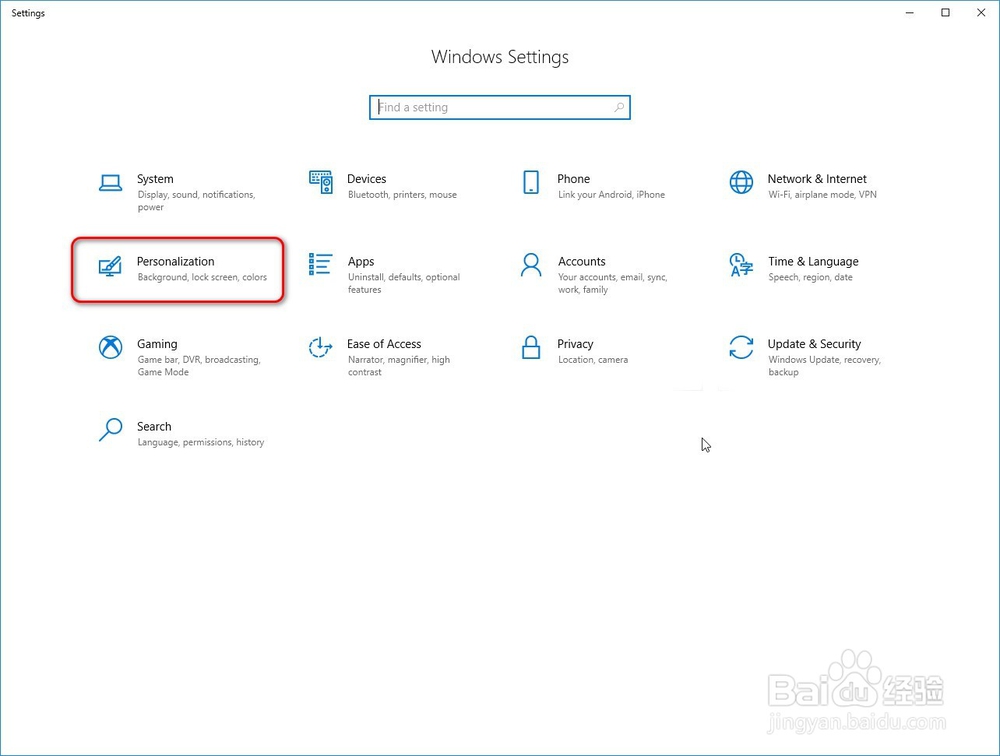Click 'Wi-Fi, airplane mode, VPN' text
The image size is (1000, 756).
point(822,195)
